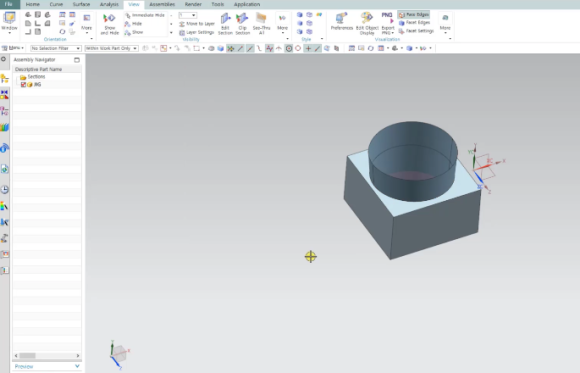Open Within Work Part Only dropdown
The height and width of the screenshot is (373, 580).
pyautogui.click(x=111, y=48)
